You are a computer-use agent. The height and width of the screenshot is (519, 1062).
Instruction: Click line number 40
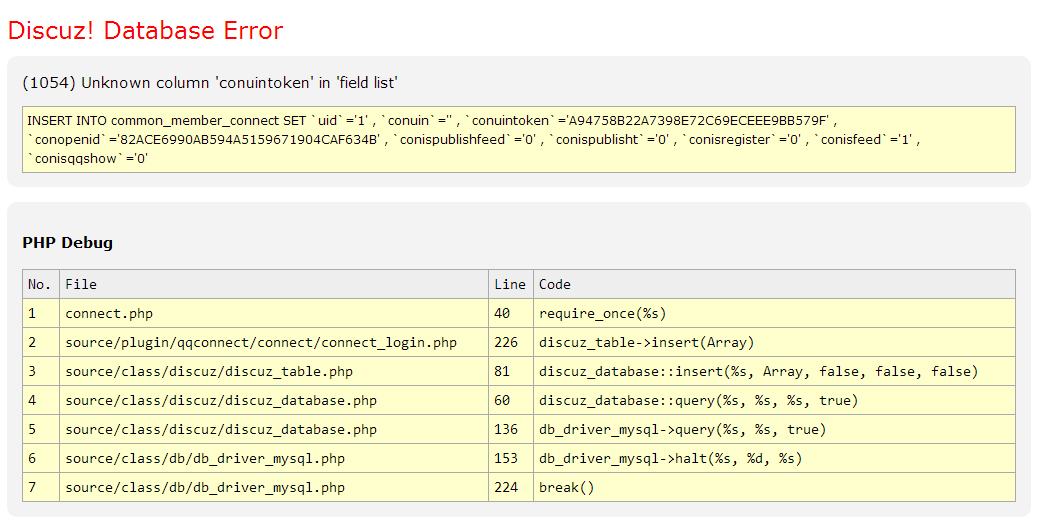coord(511,314)
